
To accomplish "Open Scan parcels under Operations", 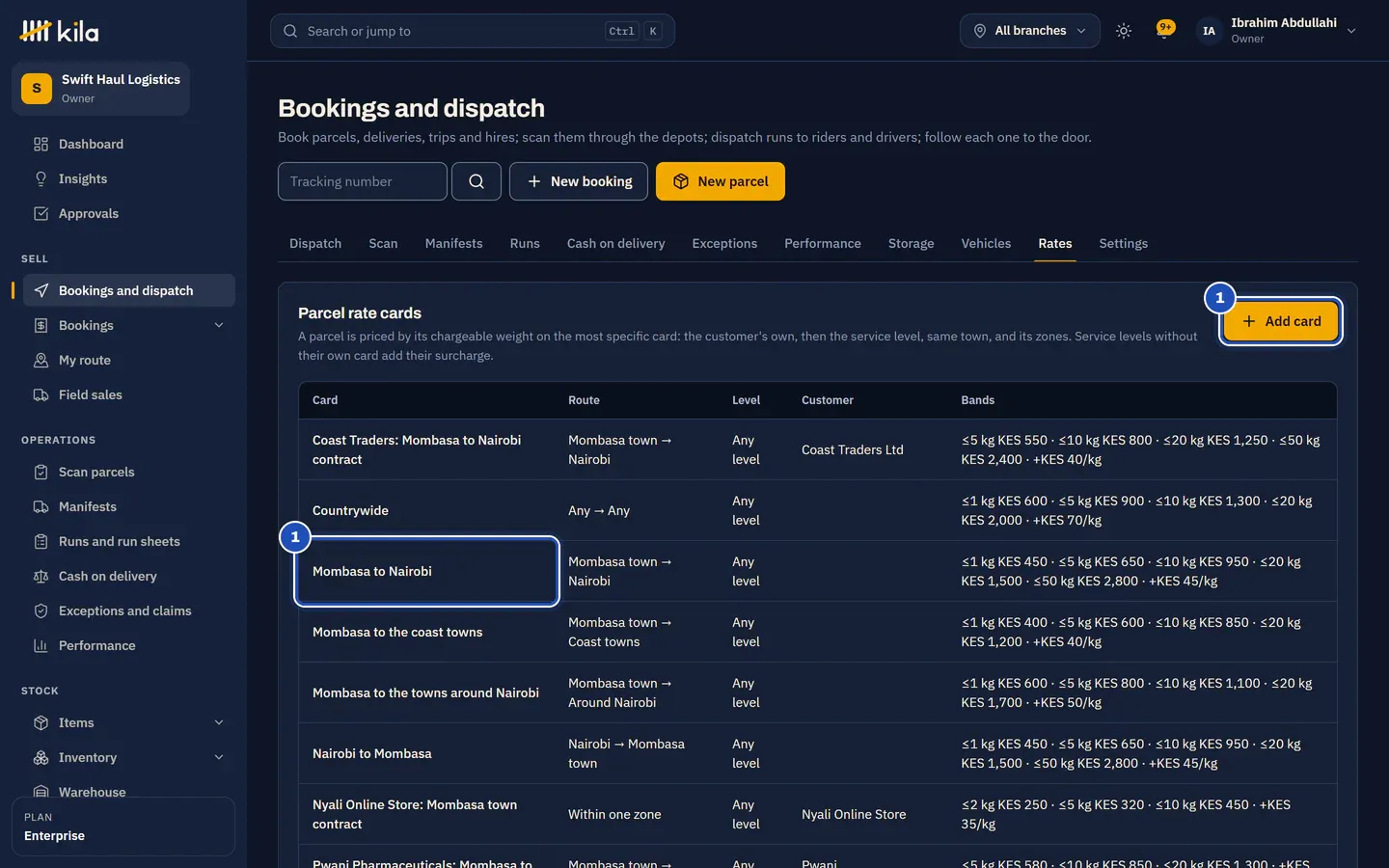I will pyautogui.click(x=128, y=472).
